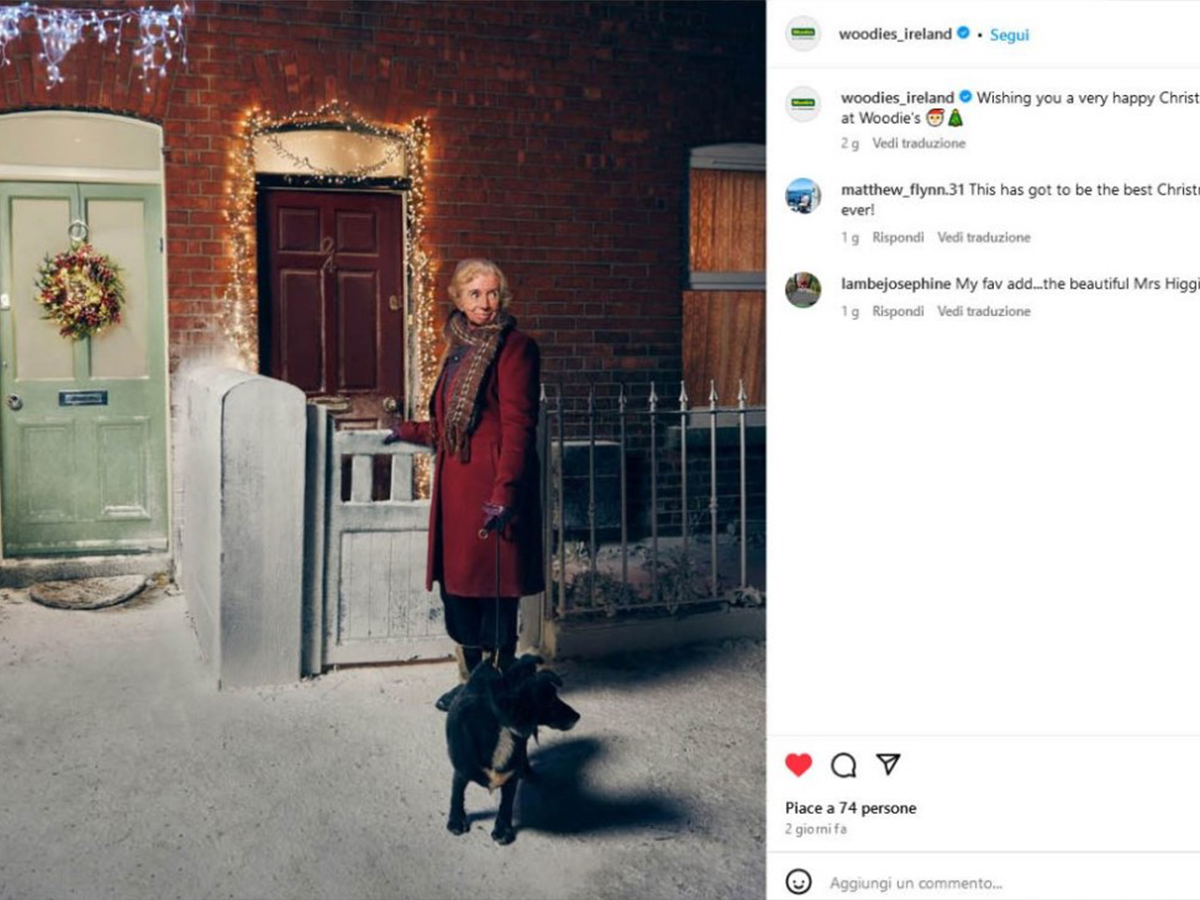Viewport: 1200px width, 900px height.
Task: Click the post photo of woman with dog
Action: [383, 450]
